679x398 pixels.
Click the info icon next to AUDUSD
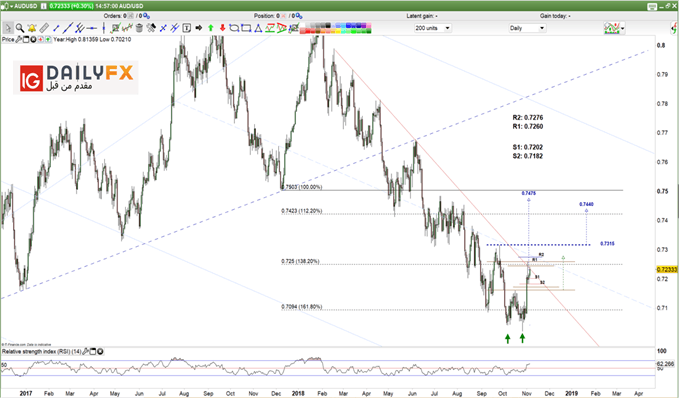point(44,6)
